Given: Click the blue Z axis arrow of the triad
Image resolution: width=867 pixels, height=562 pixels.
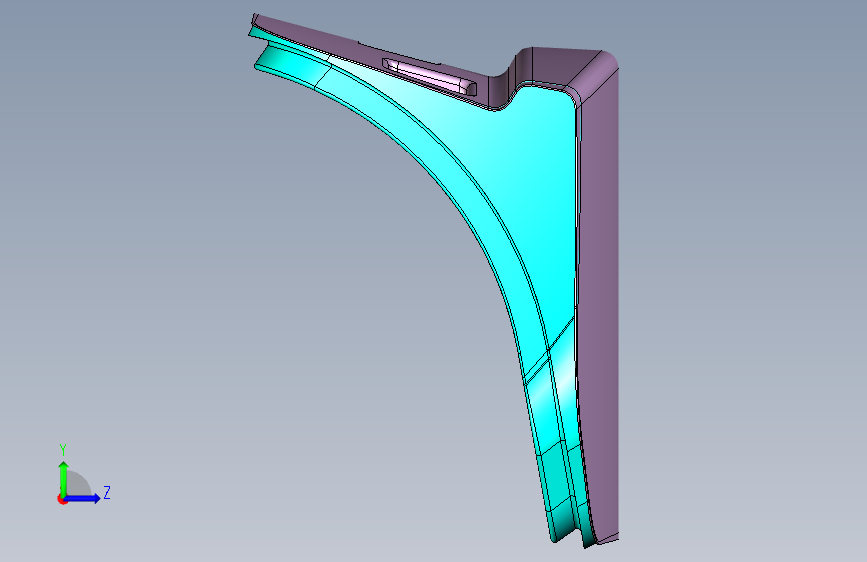Looking at the screenshot, I should [x=83, y=498].
